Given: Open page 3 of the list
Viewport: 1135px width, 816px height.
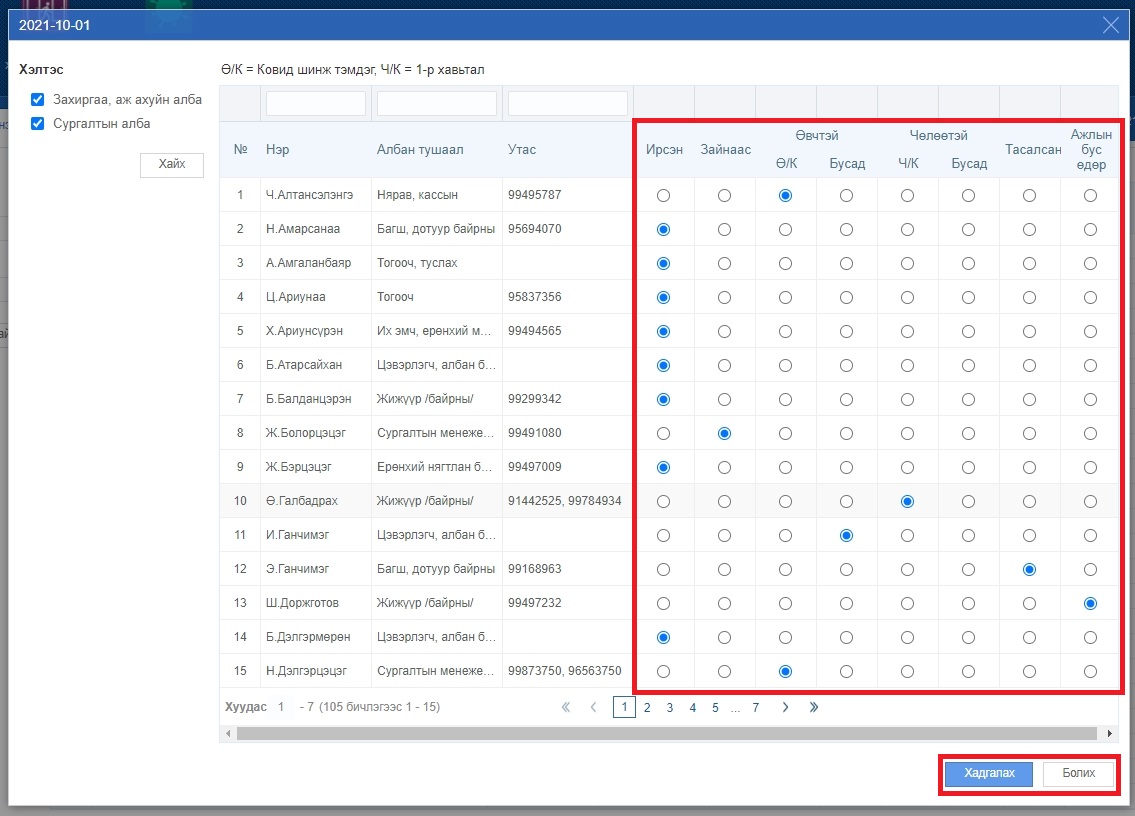Looking at the screenshot, I should [x=670, y=707].
